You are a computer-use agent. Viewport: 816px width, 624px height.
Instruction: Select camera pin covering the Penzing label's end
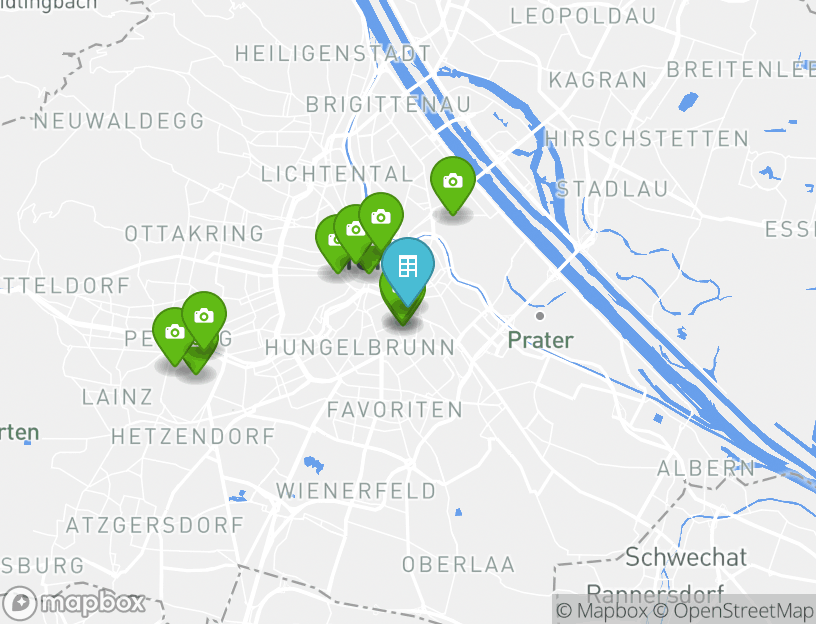(x=204, y=316)
